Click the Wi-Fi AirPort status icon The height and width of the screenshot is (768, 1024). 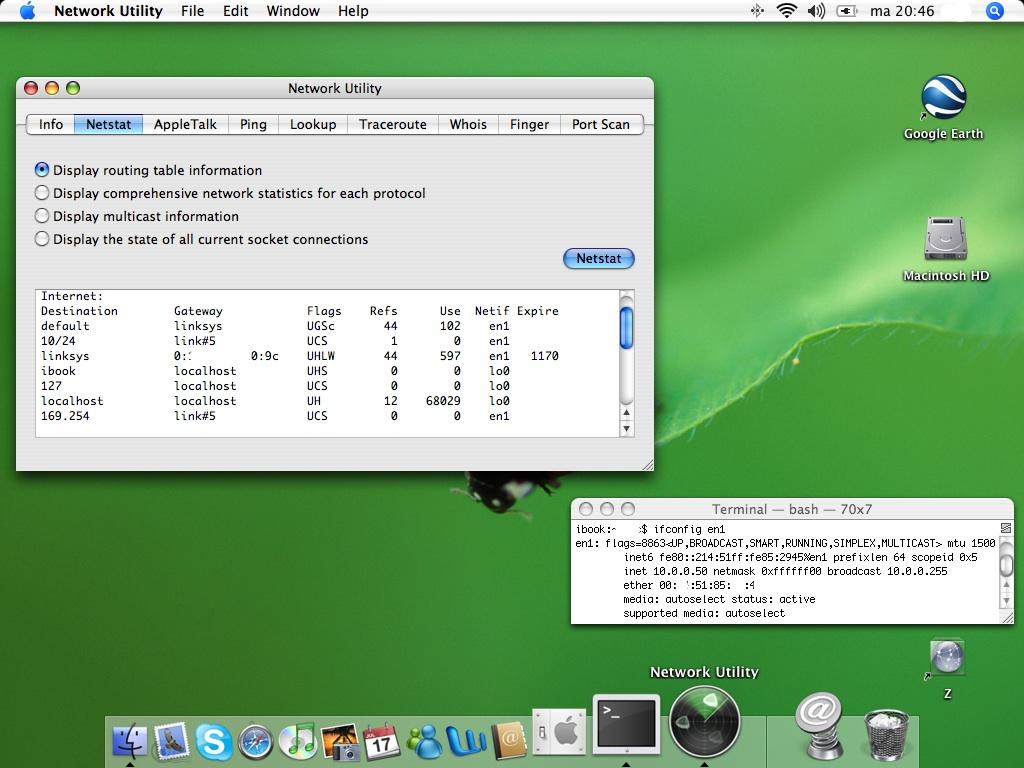tap(786, 10)
